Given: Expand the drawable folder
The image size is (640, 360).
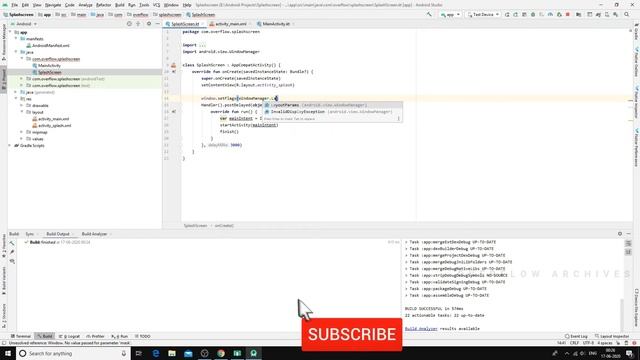Looking at the screenshot, I should (22, 105).
